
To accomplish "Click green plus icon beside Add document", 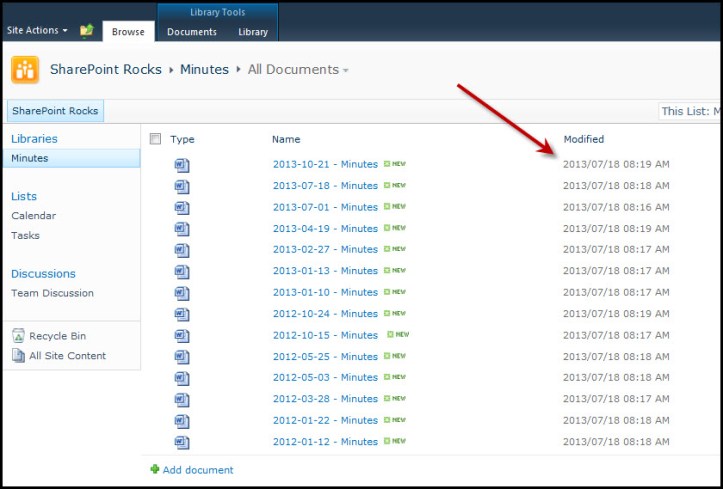I will (154, 469).
